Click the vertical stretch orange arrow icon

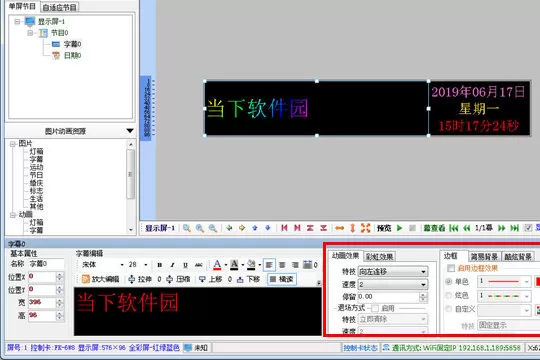(x=352, y=228)
